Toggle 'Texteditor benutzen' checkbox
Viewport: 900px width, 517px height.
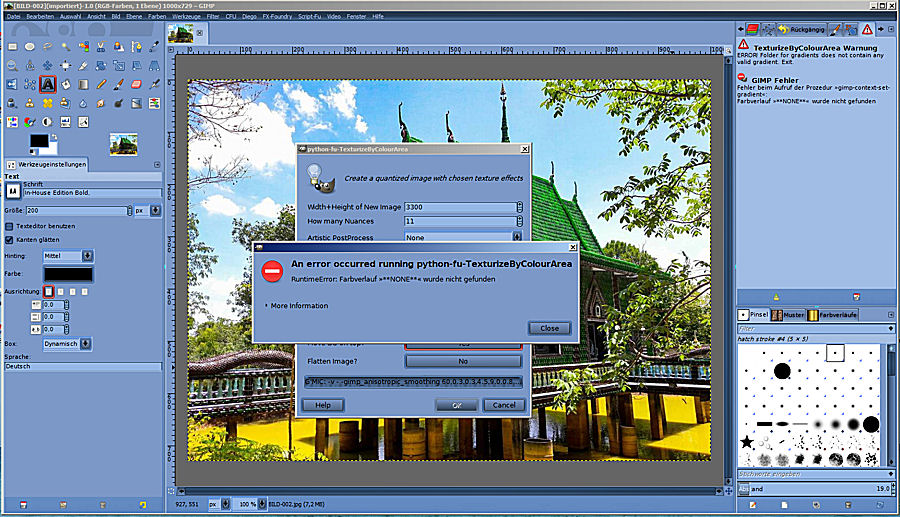9,226
